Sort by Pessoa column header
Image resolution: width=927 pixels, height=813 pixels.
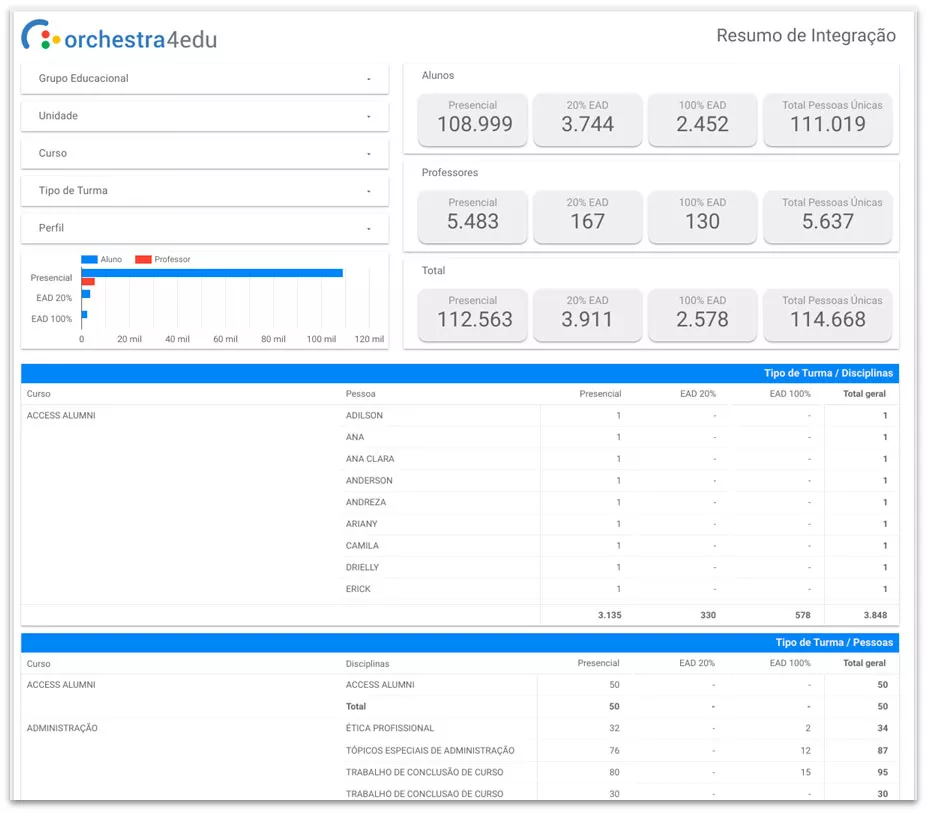click(x=360, y=394)
